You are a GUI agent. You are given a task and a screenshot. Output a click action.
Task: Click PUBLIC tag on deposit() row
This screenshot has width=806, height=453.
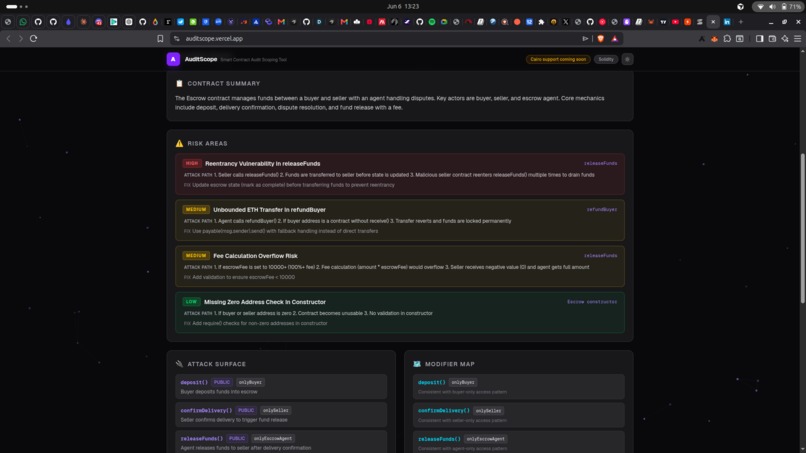[222, 383]
